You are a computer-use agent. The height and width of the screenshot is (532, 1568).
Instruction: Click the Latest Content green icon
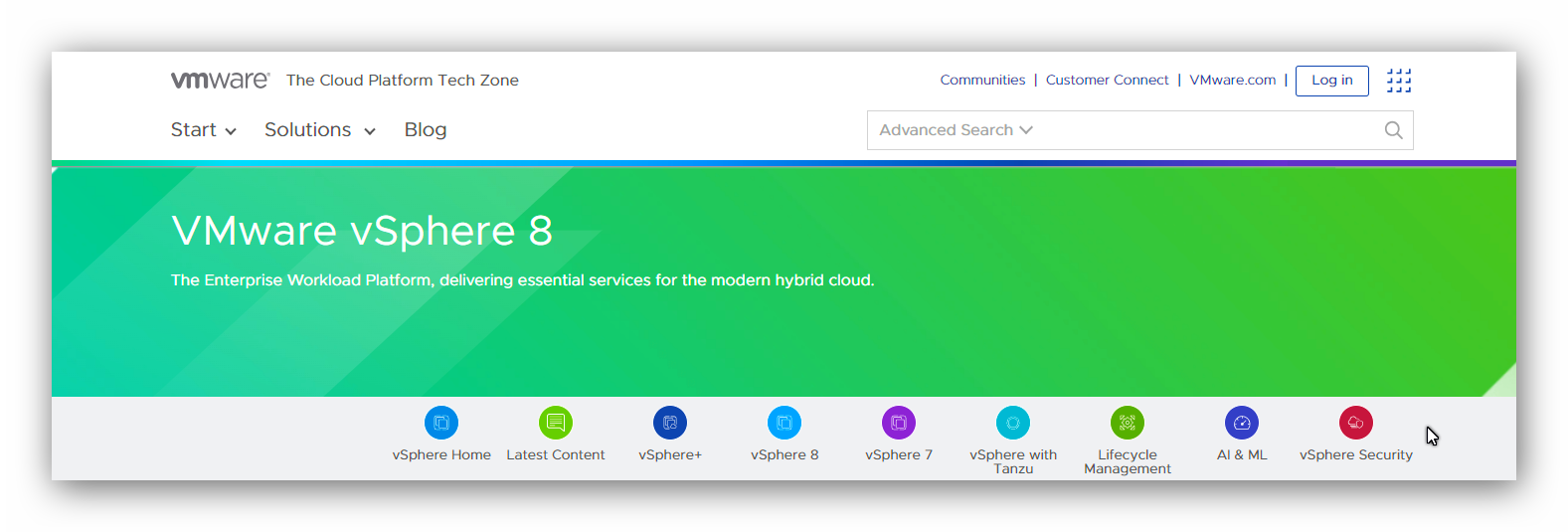point(556,423)
